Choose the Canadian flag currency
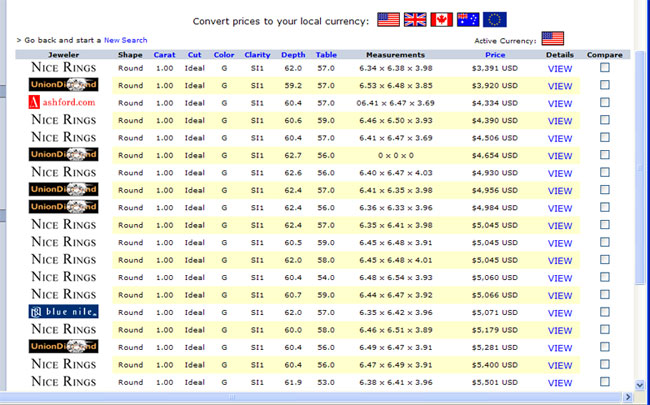 pos(442,19)
